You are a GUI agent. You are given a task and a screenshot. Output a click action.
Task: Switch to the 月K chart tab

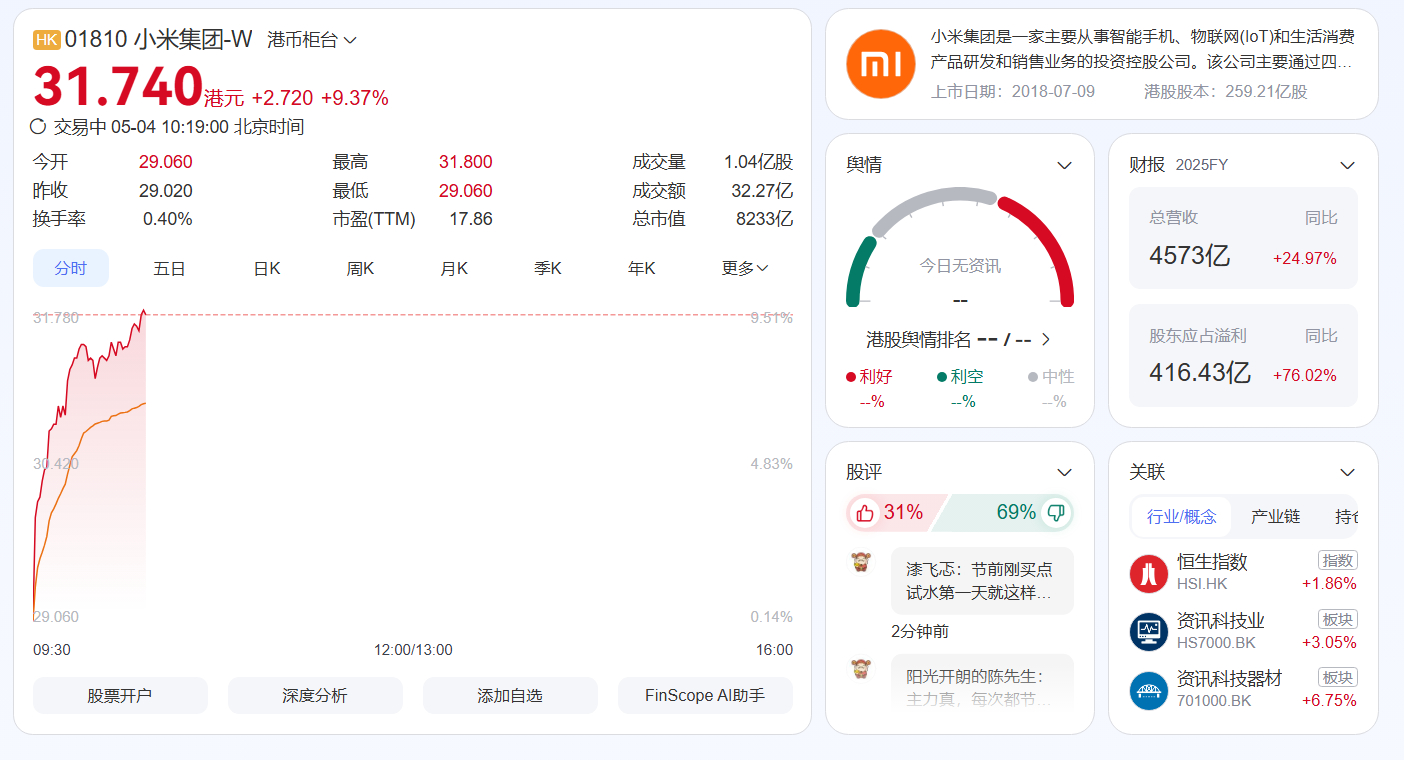[x=454, y=268]
